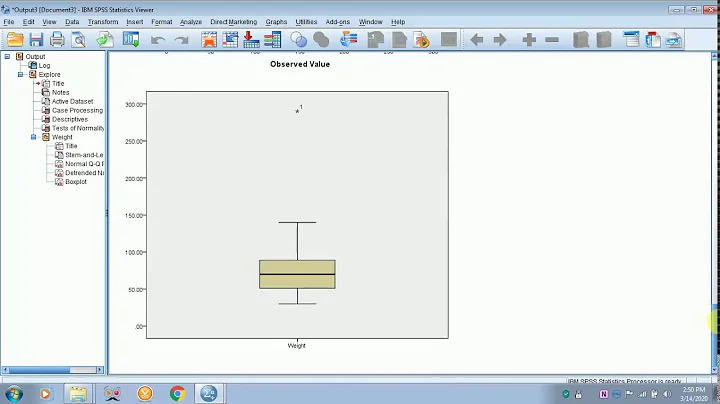
Task: Select Tests of Normality in outline
Action: (x=78, y=128)
